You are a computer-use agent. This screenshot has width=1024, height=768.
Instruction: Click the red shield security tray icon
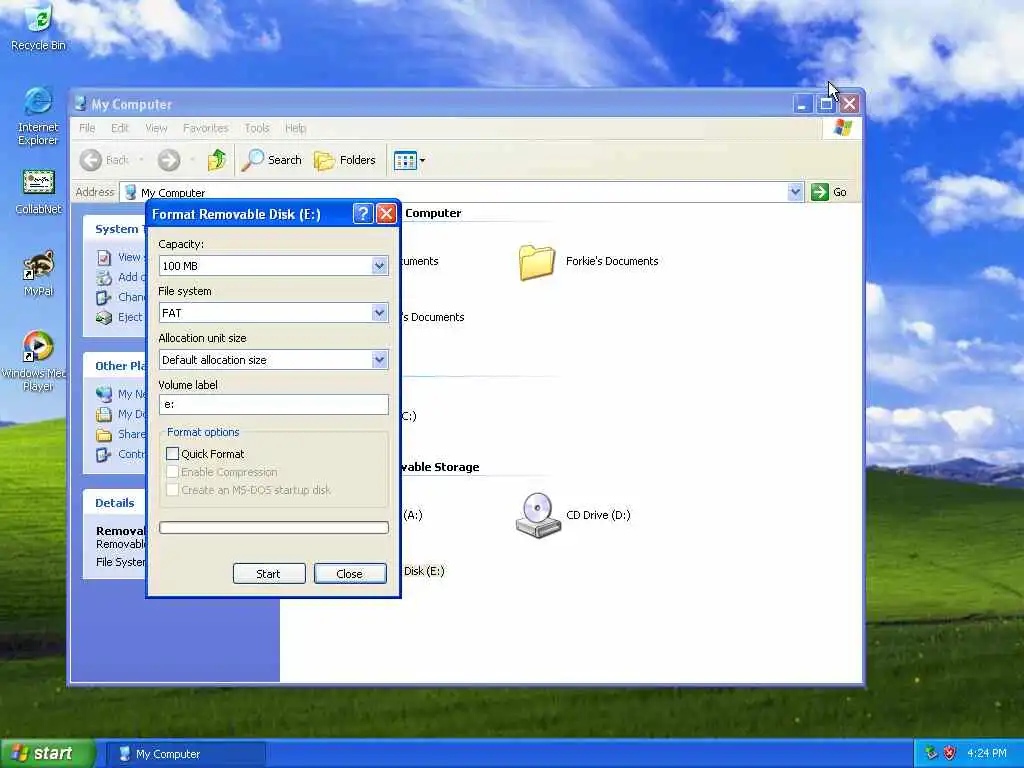950,753
